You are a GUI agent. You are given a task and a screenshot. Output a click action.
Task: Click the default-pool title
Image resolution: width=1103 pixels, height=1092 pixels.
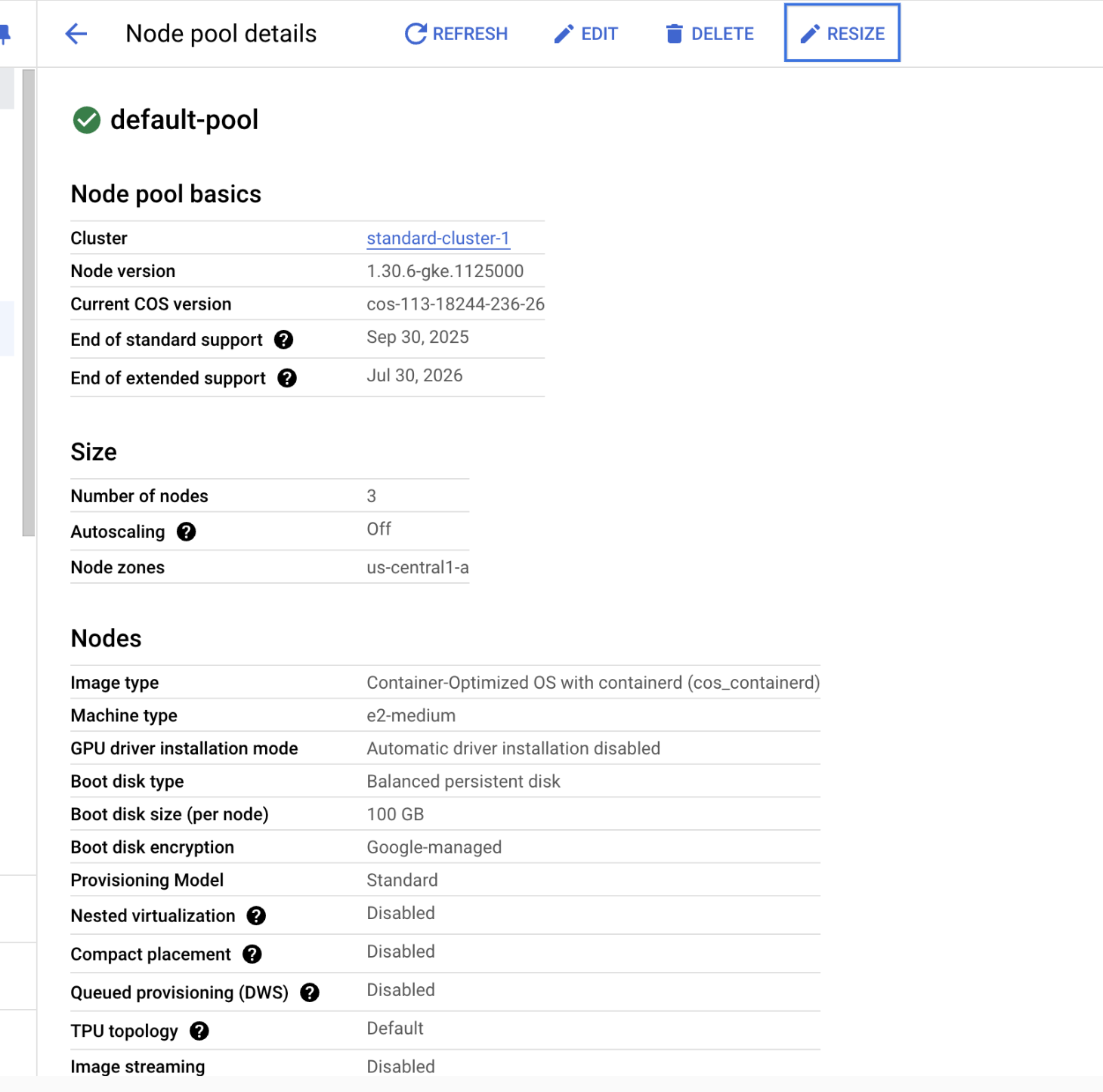click(184, 120)
